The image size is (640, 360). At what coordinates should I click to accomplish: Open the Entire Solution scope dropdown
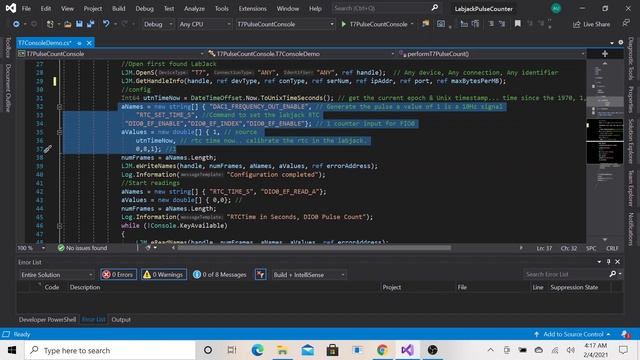(57, 275)
